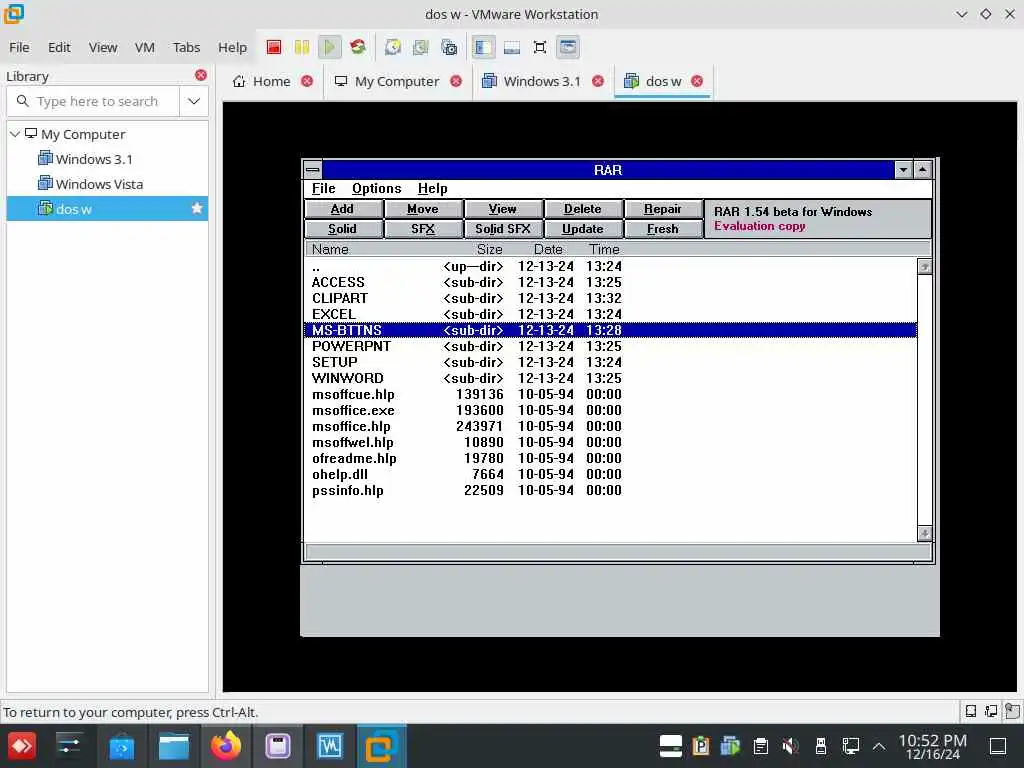
Task: Close the Windows 3.1 tab
Action: pos(598,81)
